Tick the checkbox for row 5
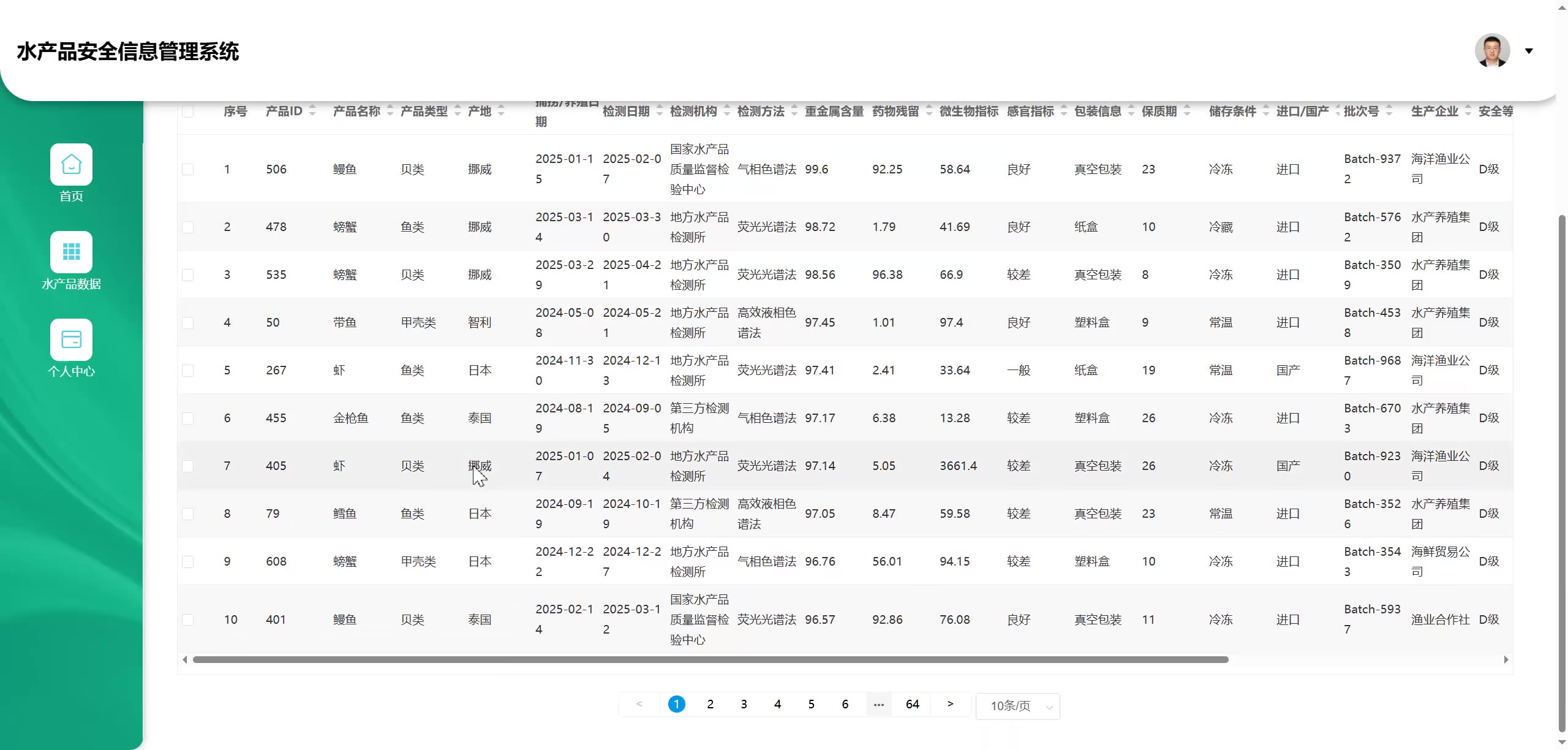 188,370
